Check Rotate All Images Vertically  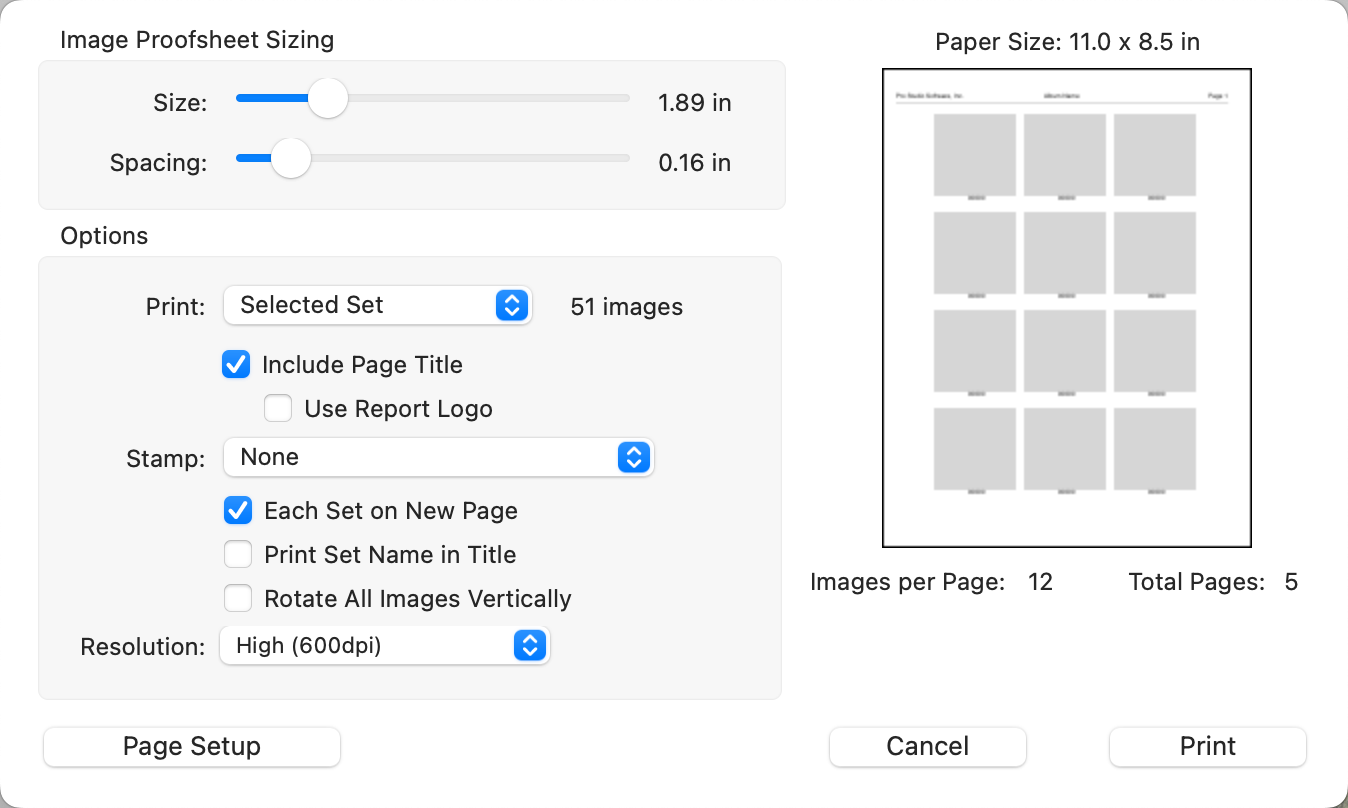238,599
